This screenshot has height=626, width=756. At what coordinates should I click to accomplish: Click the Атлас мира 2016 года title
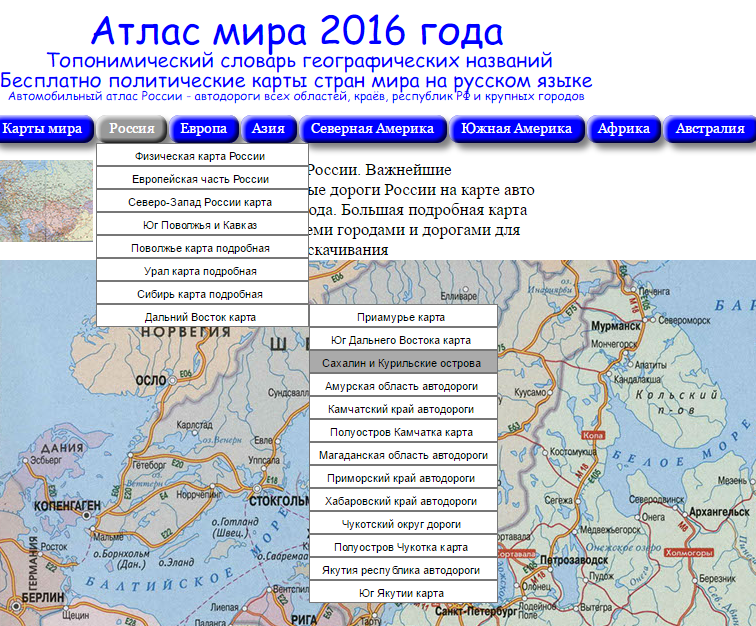296,31
